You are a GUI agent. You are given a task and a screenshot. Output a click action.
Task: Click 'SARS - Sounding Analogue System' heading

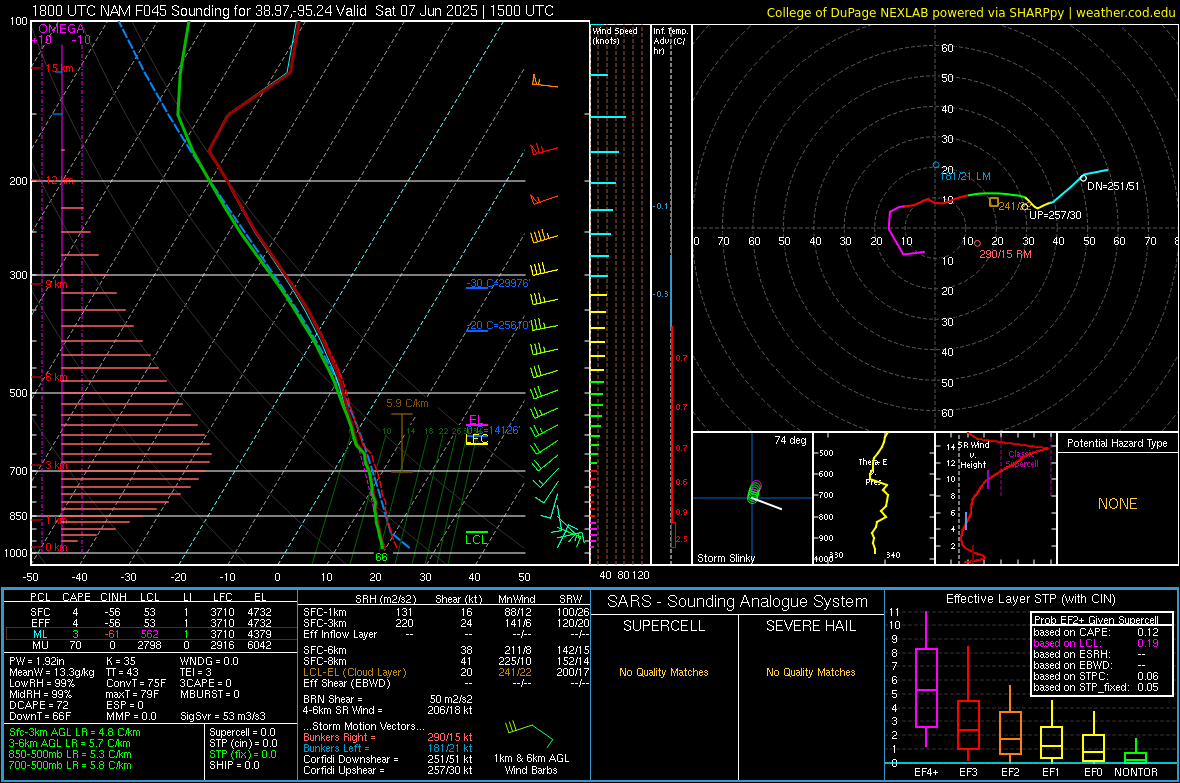(x=737, y=602)
